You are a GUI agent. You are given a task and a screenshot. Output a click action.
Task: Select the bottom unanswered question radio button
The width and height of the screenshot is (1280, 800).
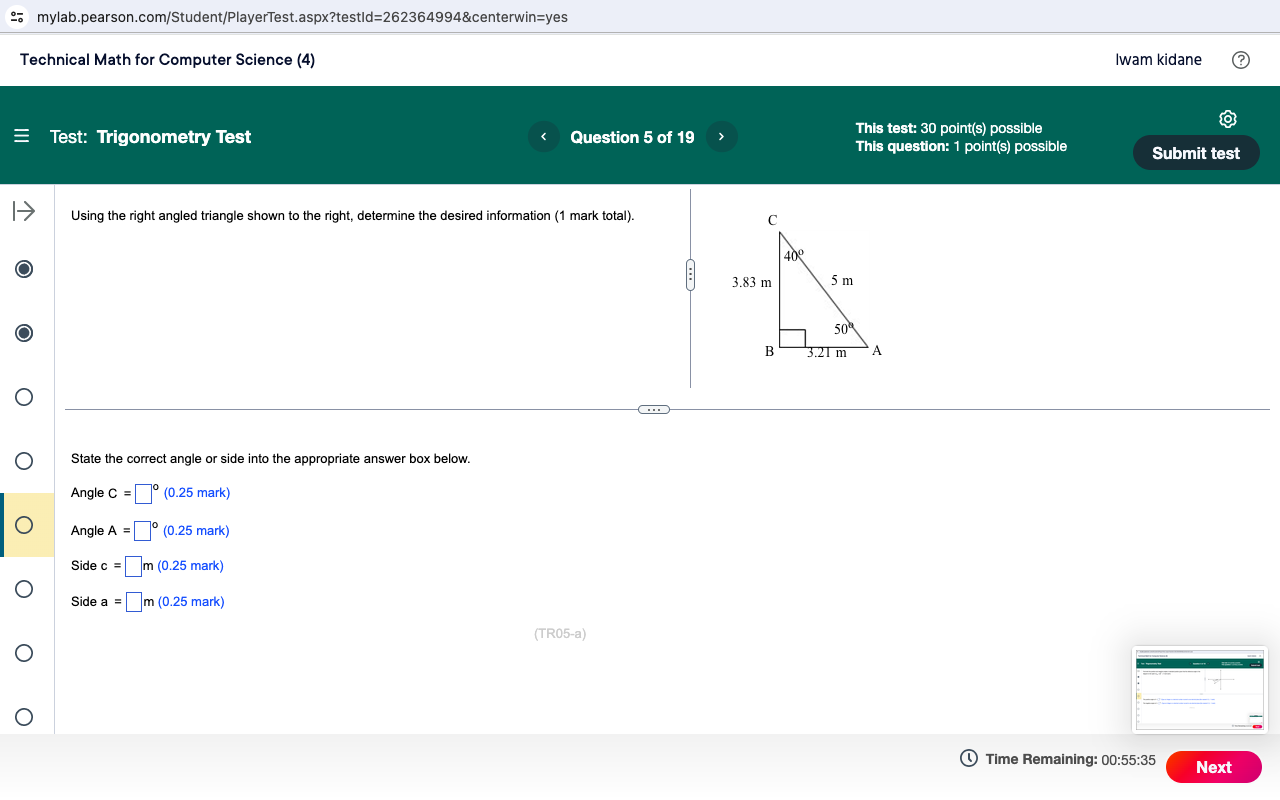23,717
